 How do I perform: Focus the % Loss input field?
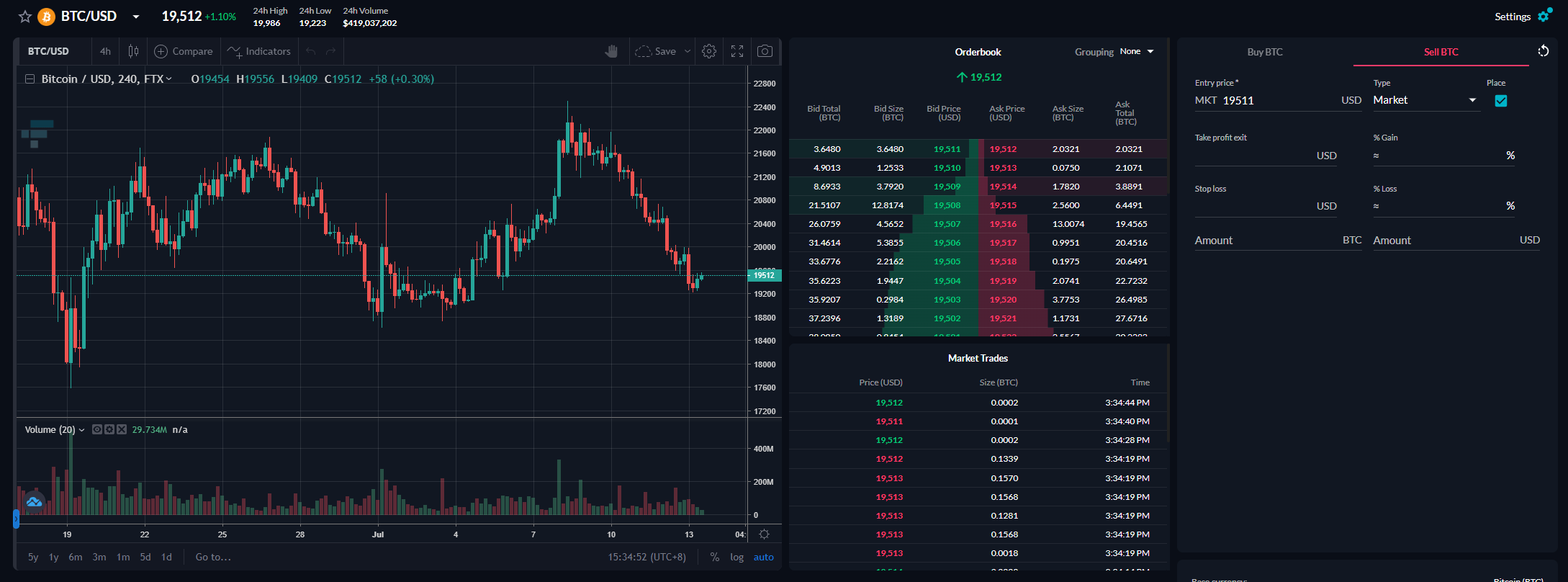(x=1444, y=206)
